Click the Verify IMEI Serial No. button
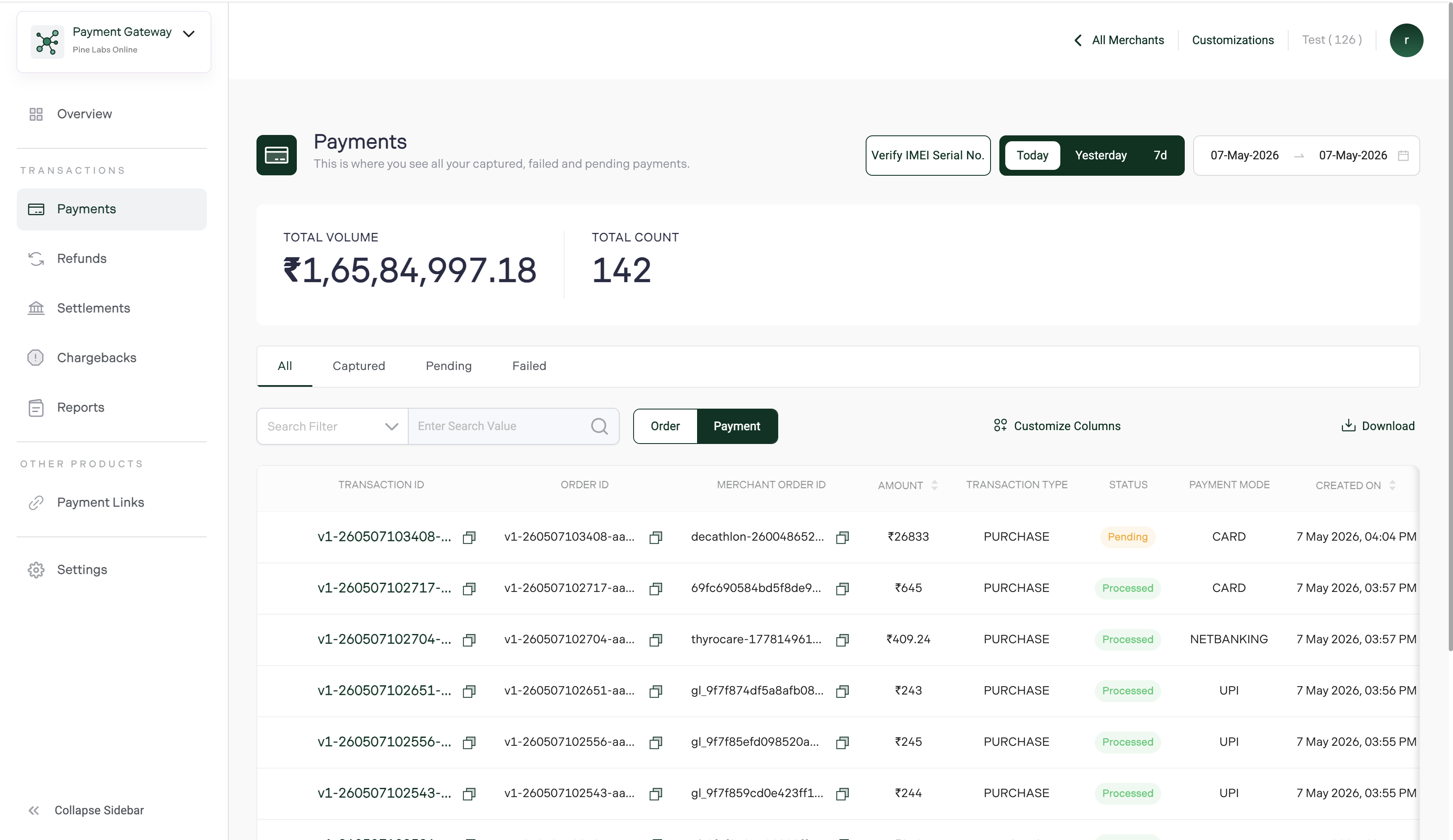Viewport: 1453px width, 840px height. 928,155
